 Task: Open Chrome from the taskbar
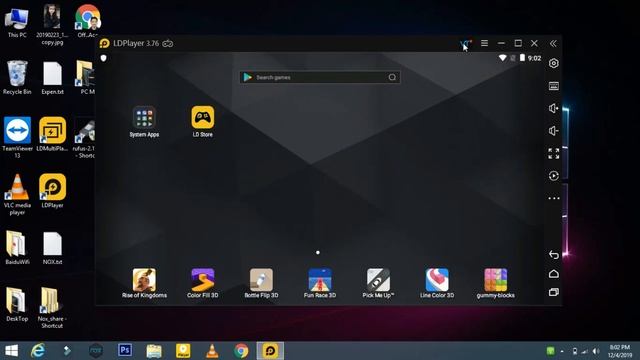point(241,351)
